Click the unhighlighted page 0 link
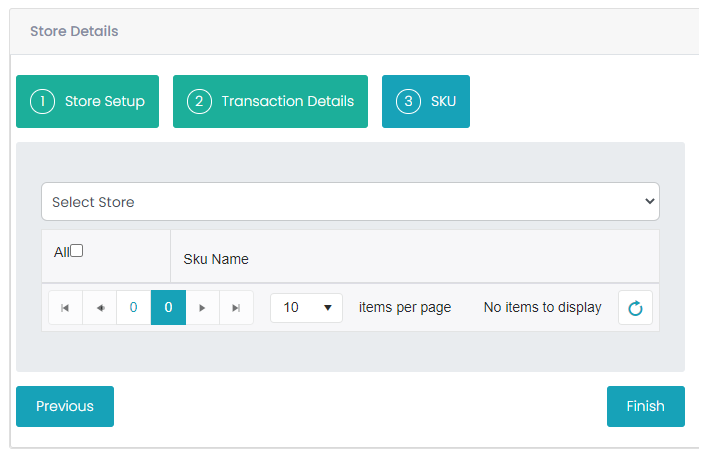The image size is (701, 451). point(134,308)
